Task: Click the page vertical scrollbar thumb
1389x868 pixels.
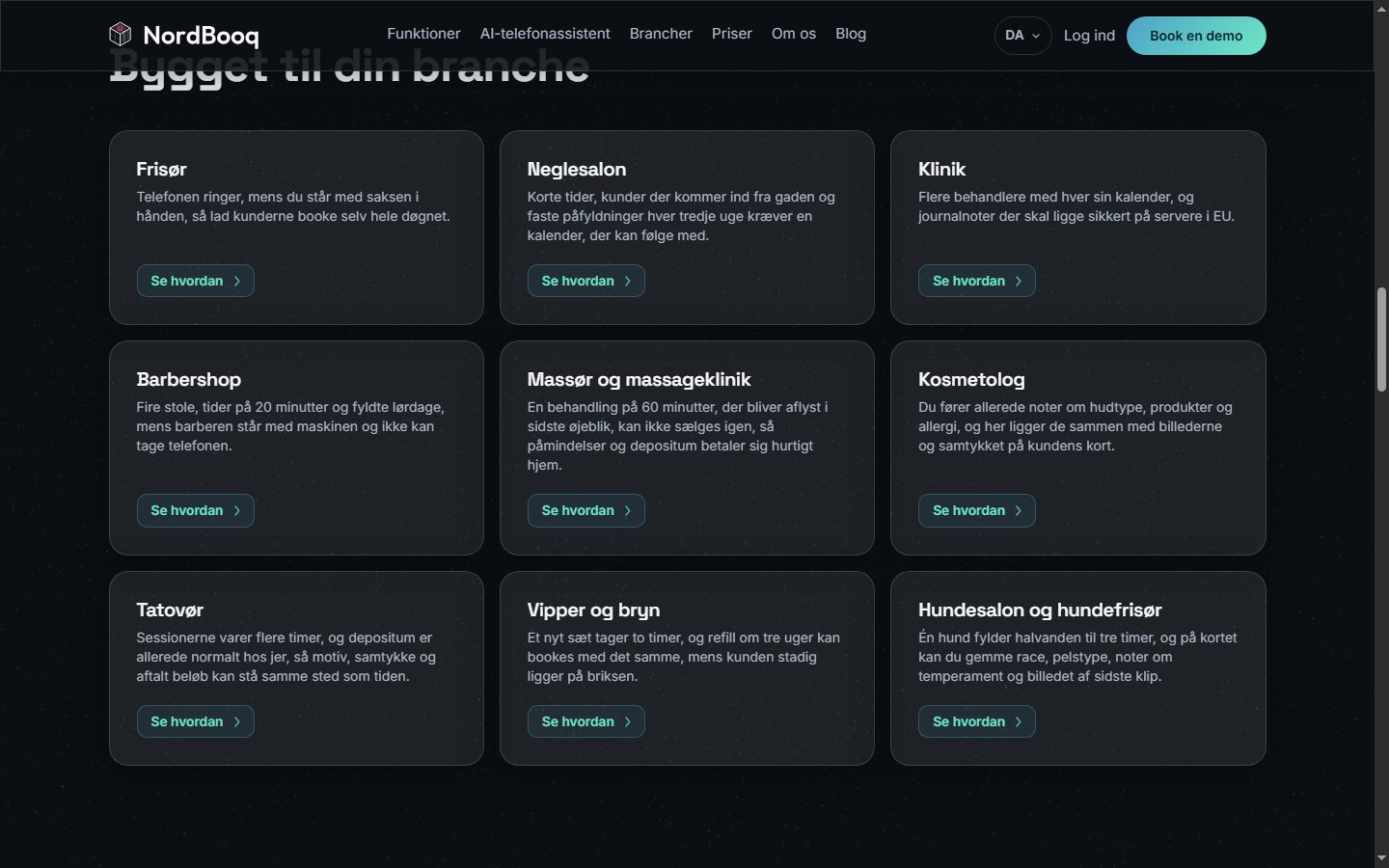Action: 1381,339
